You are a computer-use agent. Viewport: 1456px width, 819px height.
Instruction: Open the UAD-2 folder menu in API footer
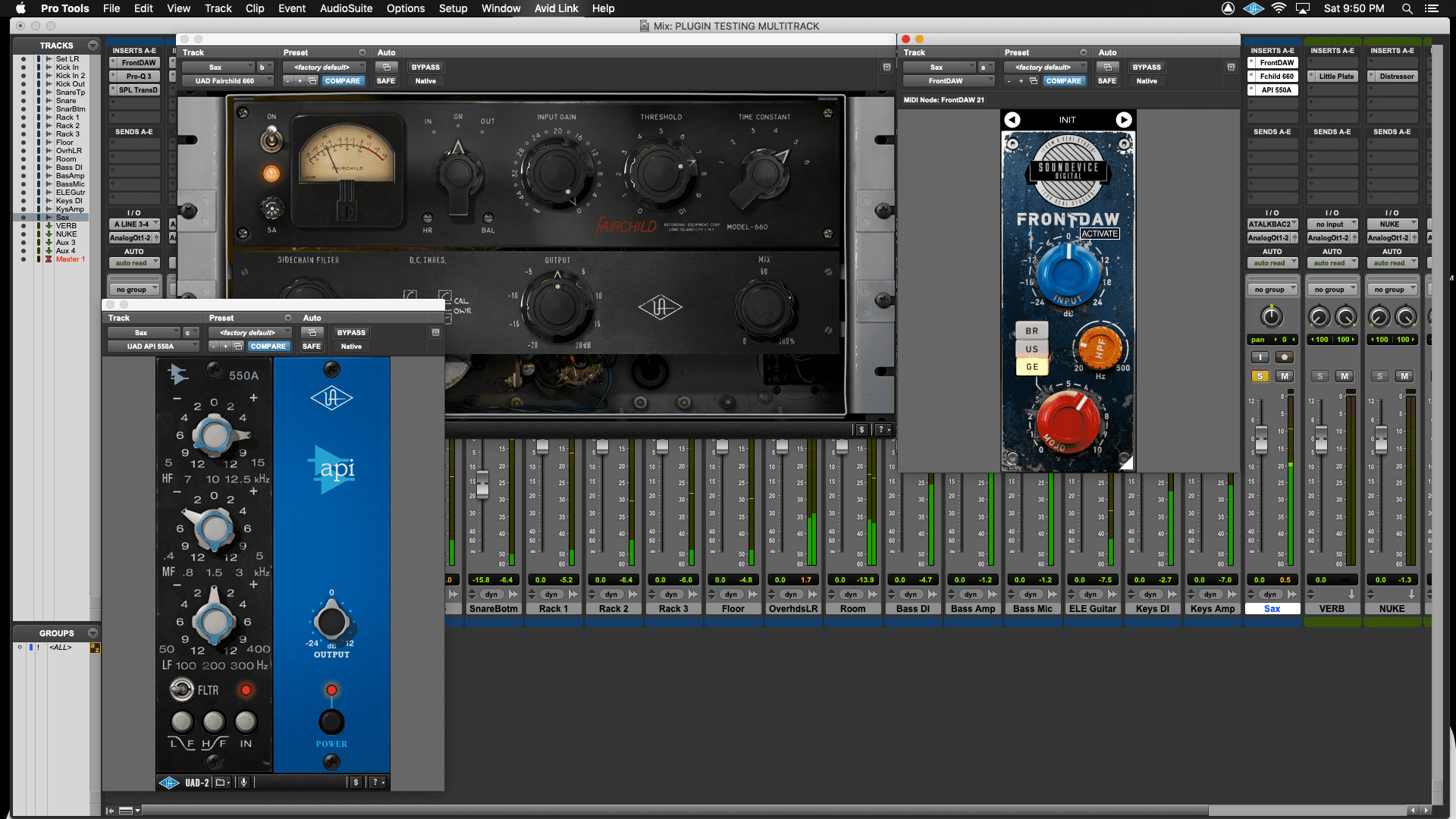[x=222, y=782]
